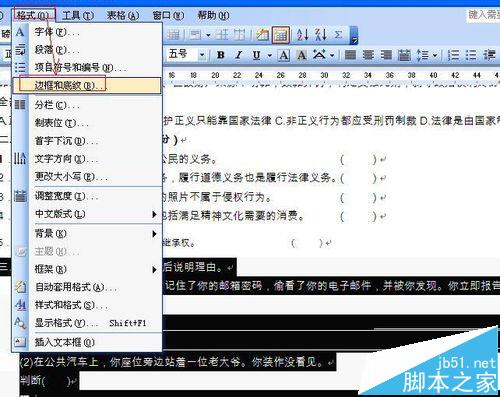
Task: Select 文字方向 menu entry
Action: 87,159
